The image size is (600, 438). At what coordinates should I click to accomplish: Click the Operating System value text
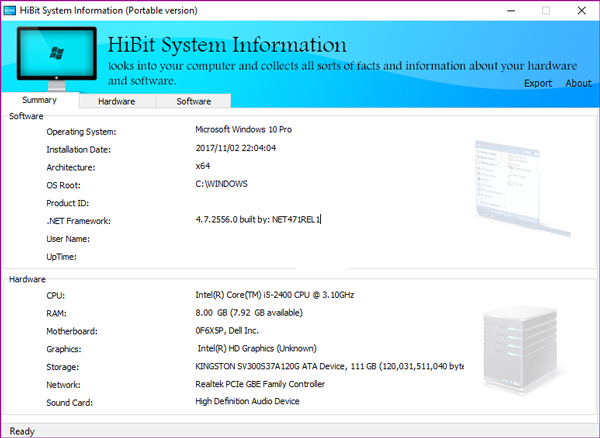coord(243,130)
